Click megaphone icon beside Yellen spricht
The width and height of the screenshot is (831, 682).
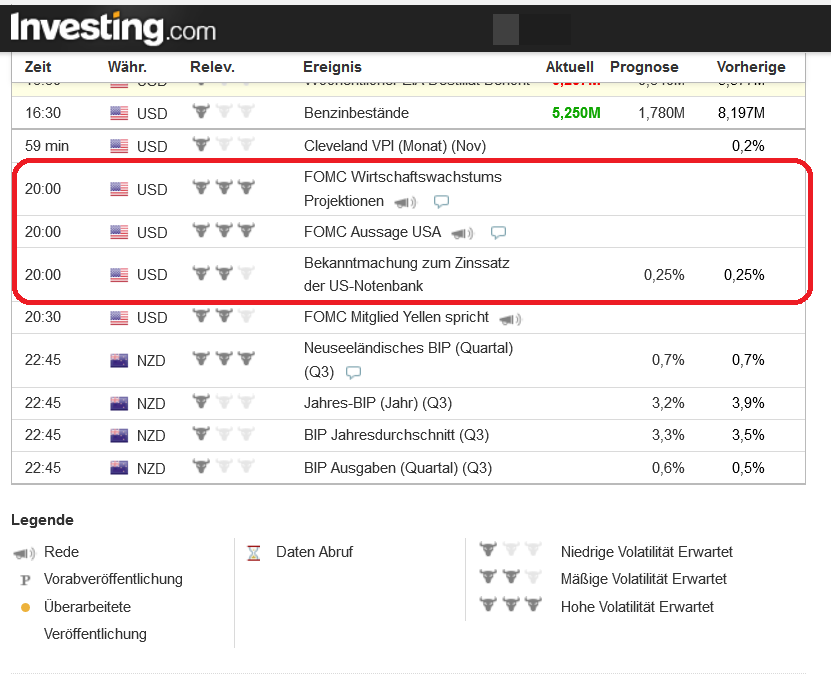(x=510, y=319)
